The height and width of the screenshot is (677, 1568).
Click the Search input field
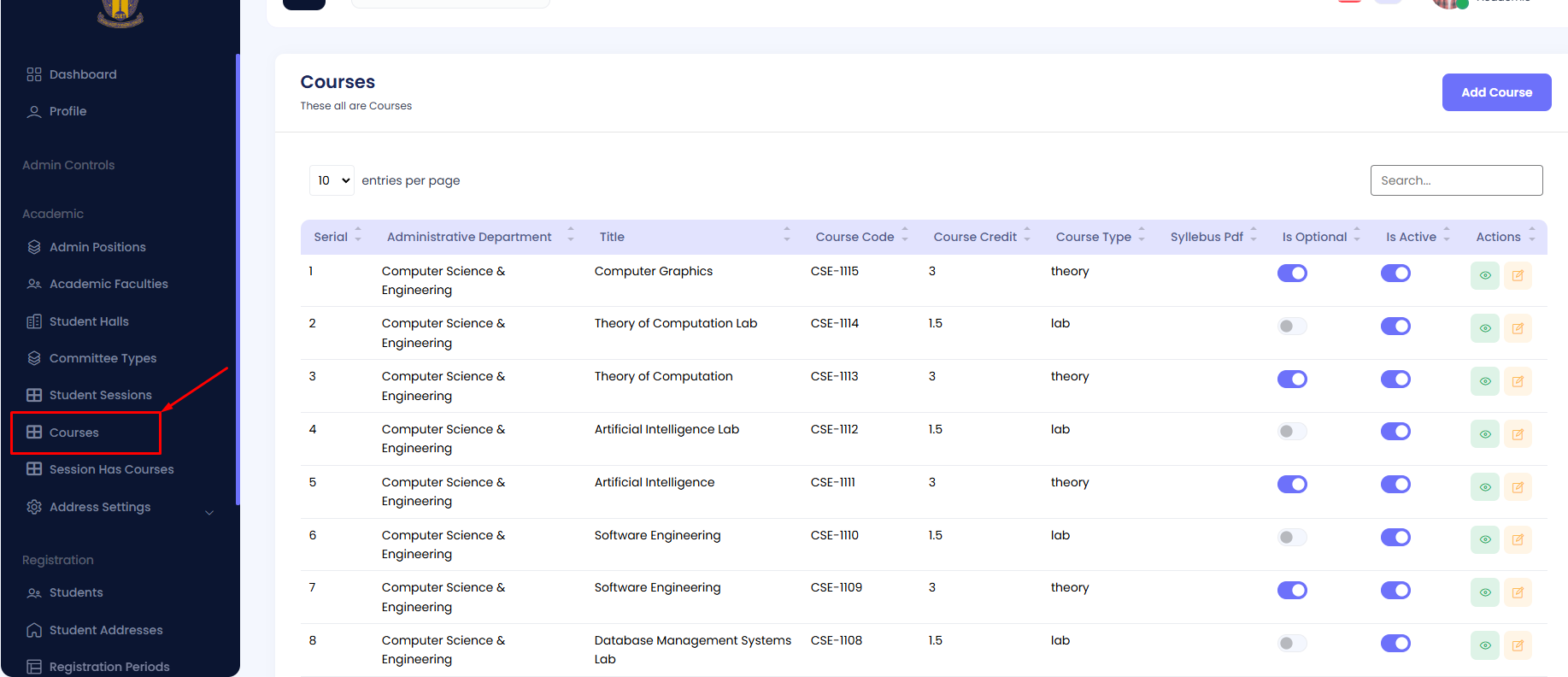1456,180
